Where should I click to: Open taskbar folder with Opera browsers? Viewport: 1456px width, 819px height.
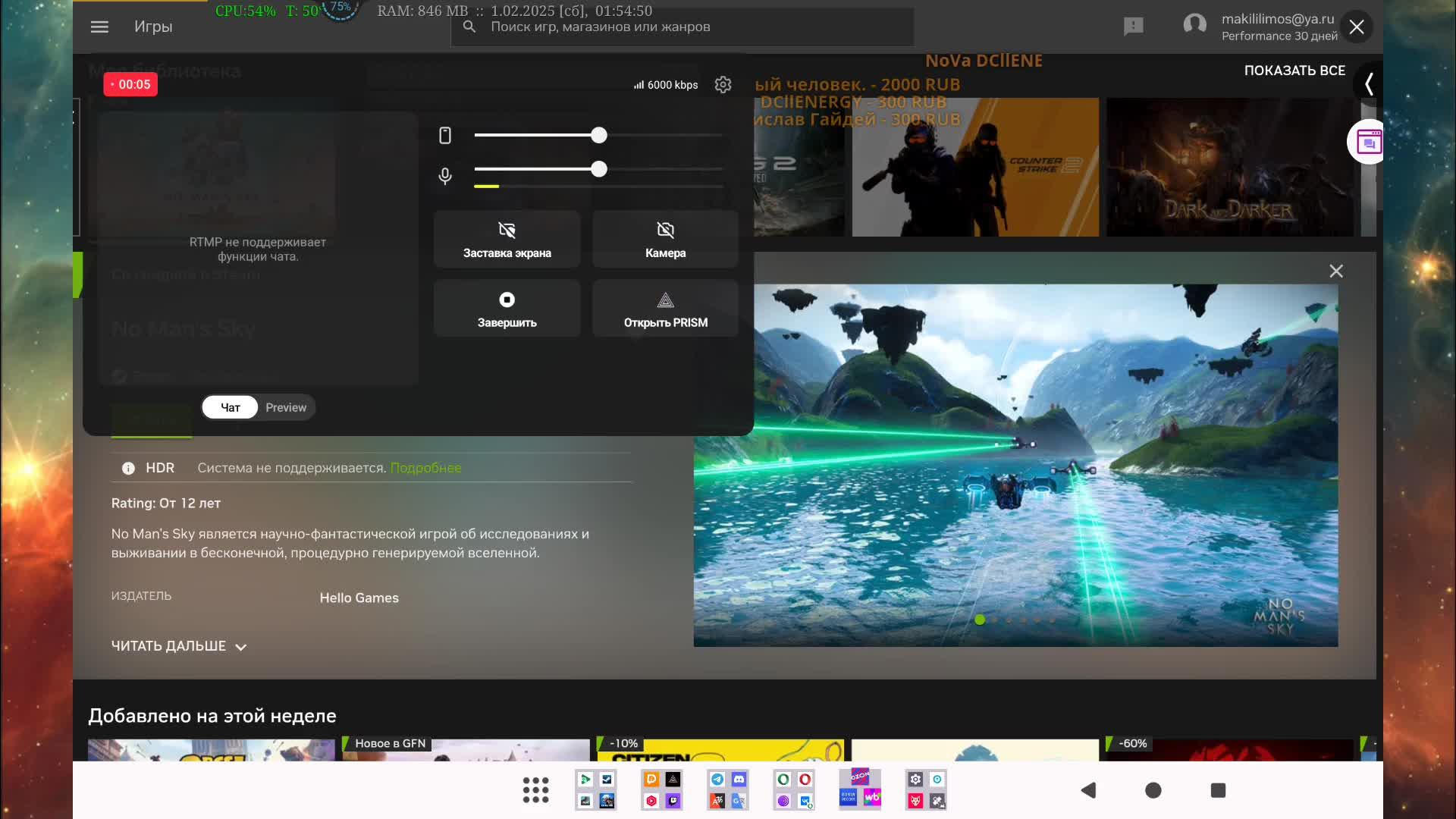(794, 790)
